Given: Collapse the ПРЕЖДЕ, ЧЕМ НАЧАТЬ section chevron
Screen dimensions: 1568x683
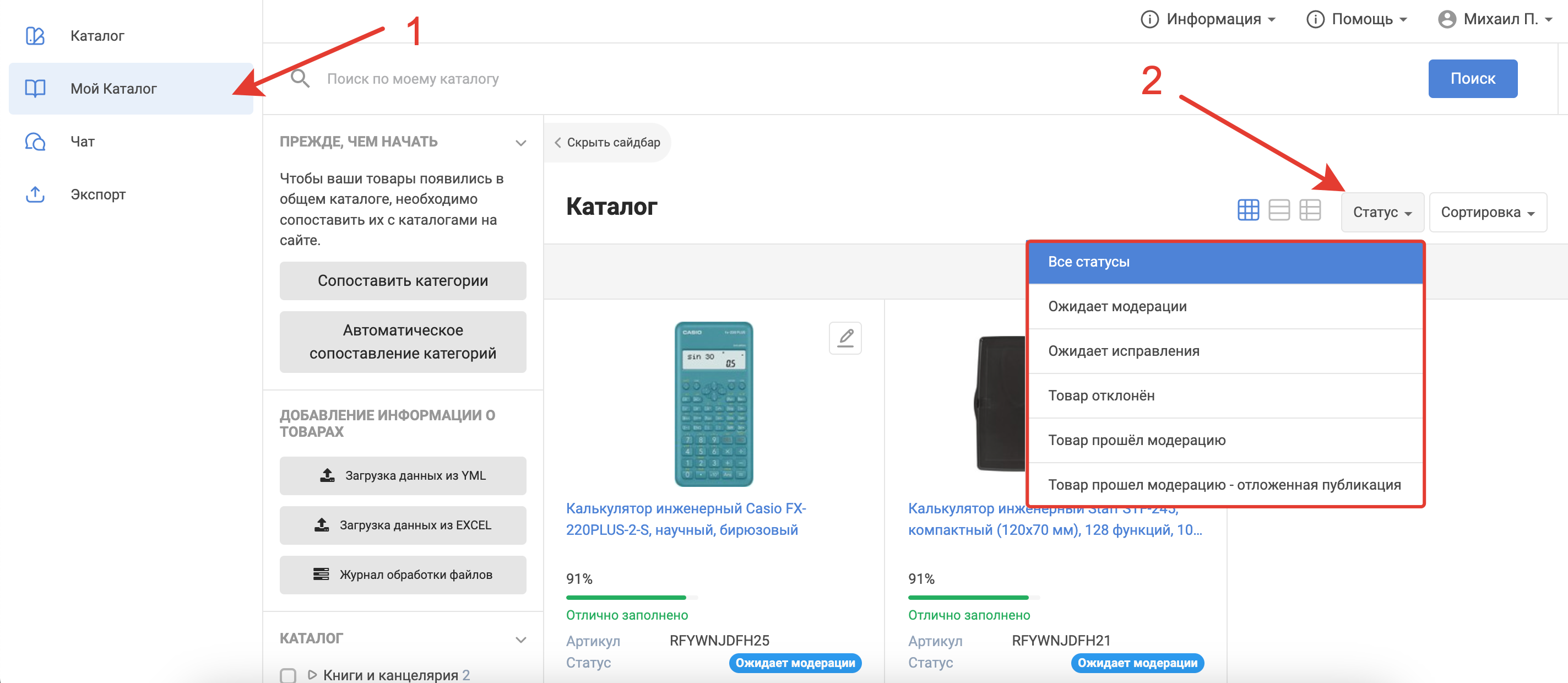Looking at the screenshot, I should click(520, 143).
